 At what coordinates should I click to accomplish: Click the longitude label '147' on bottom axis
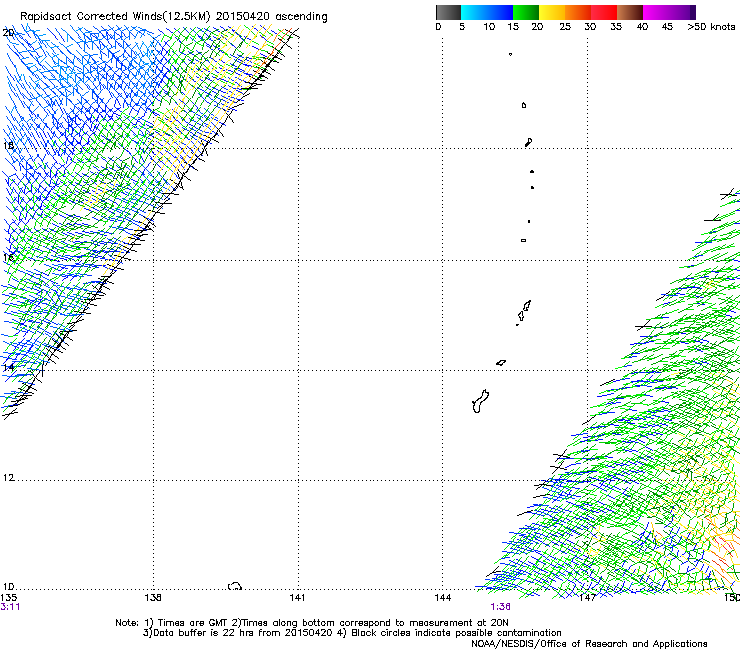point(587,598)
